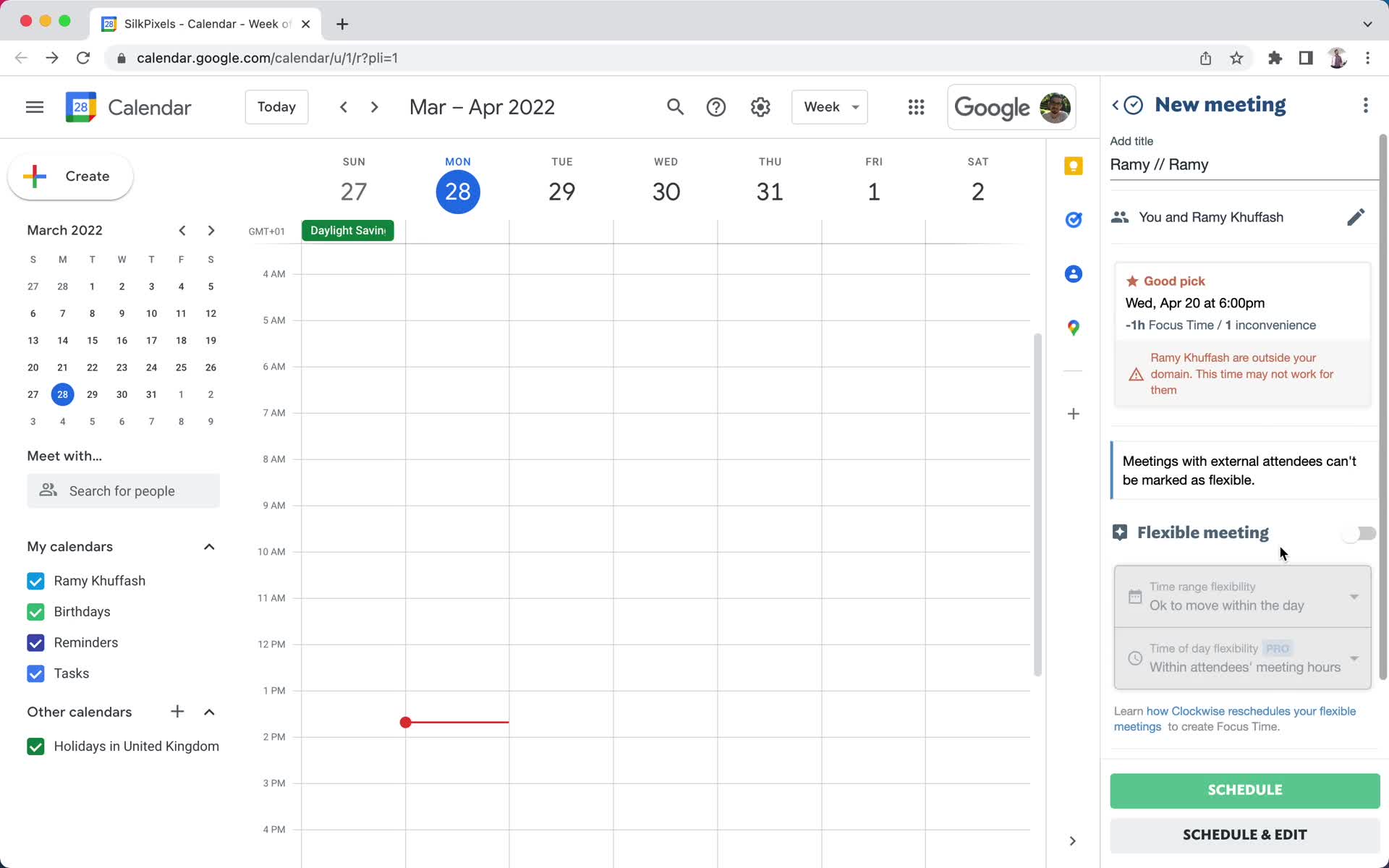Click the edit pencil icon for attendees
The image size is (1389, 868).
(x=1356, y=217)
